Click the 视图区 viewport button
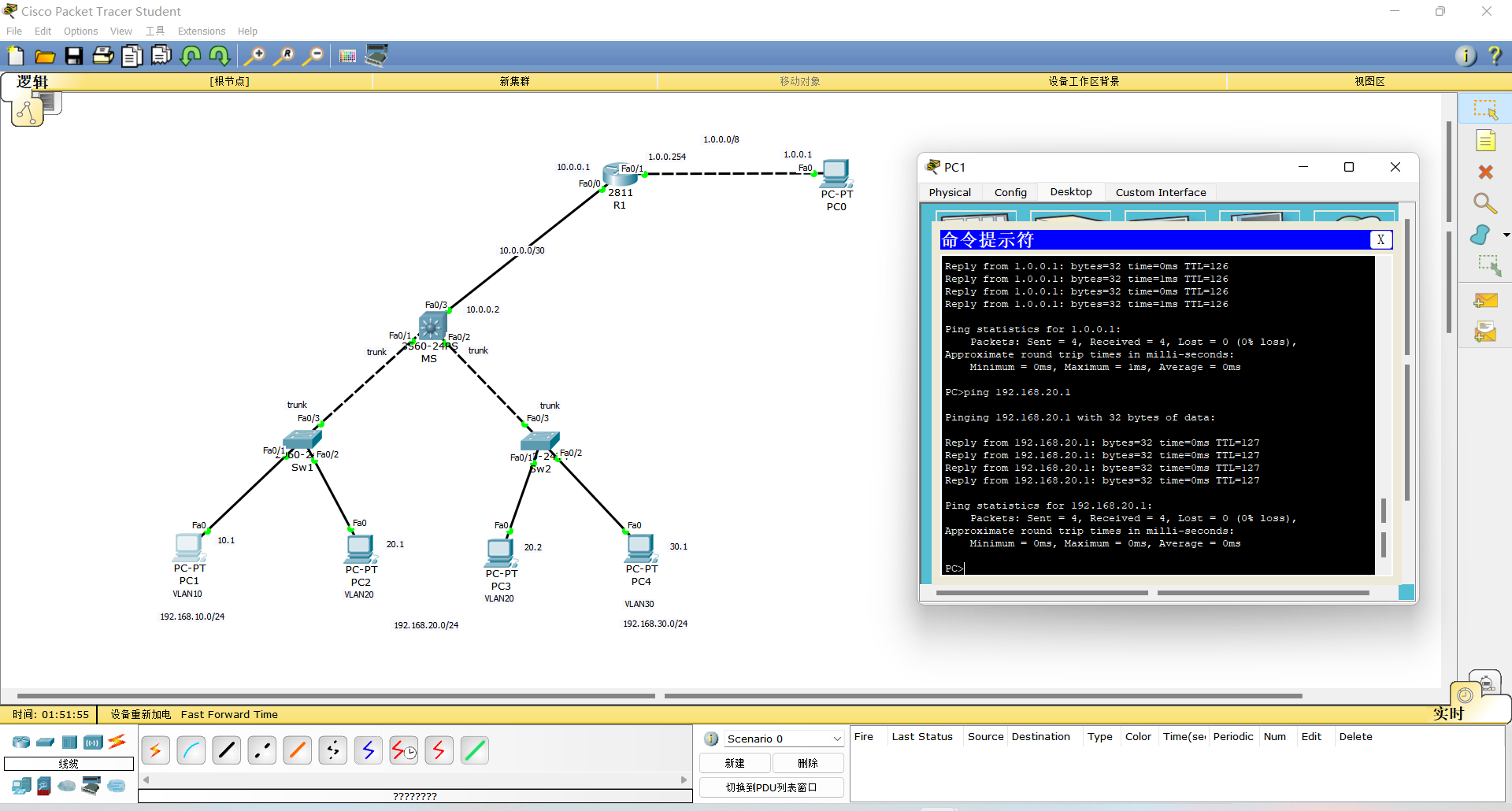 (x=1369, y=81)
